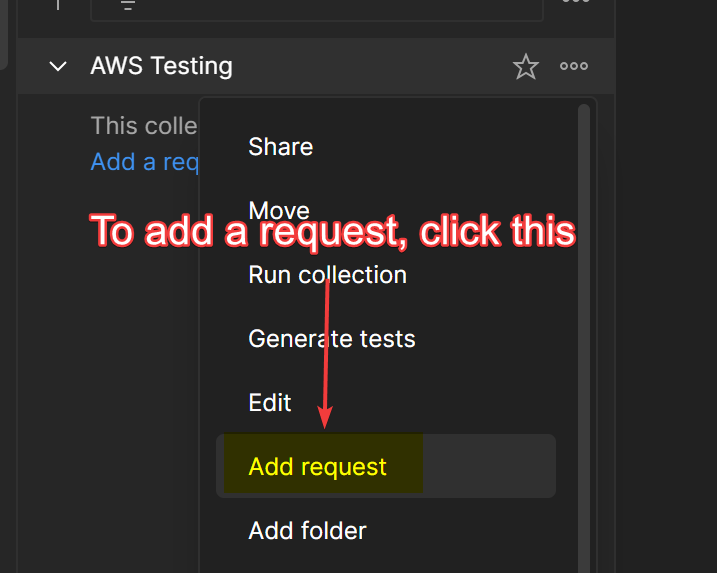Screen dimensions: 717x573
Task: Open the ellipsis menu beside the search field
Action: [x=574, y=3]
